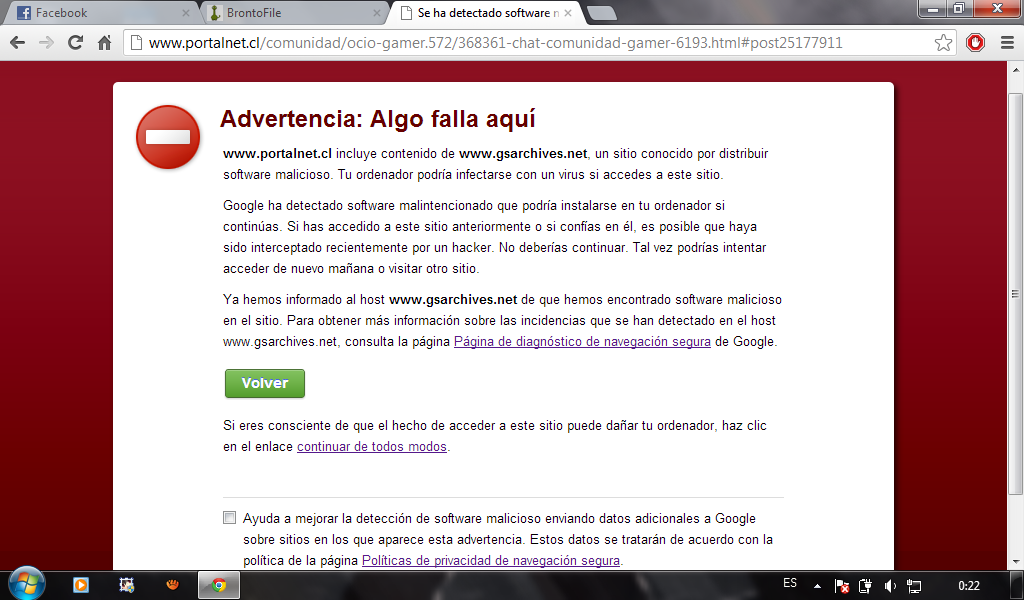Screen dimensions: 1024x600
Task: Click the 0:22 system clock
Action: pyautogui.click(x=968, y=586)
